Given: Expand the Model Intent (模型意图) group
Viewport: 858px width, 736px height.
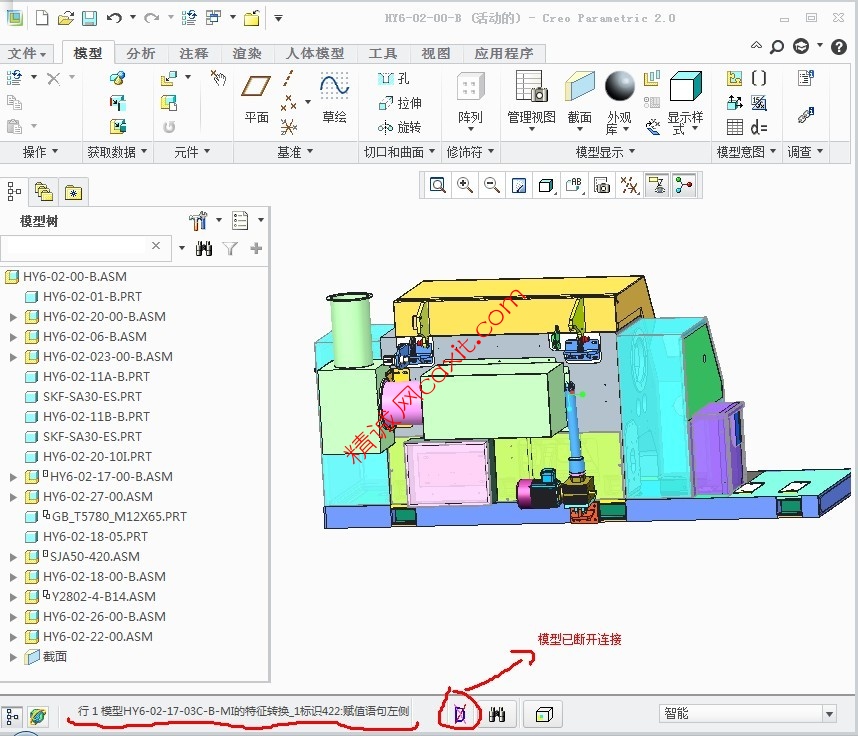Looking at the screenshot, I should (x=746, y=152).
